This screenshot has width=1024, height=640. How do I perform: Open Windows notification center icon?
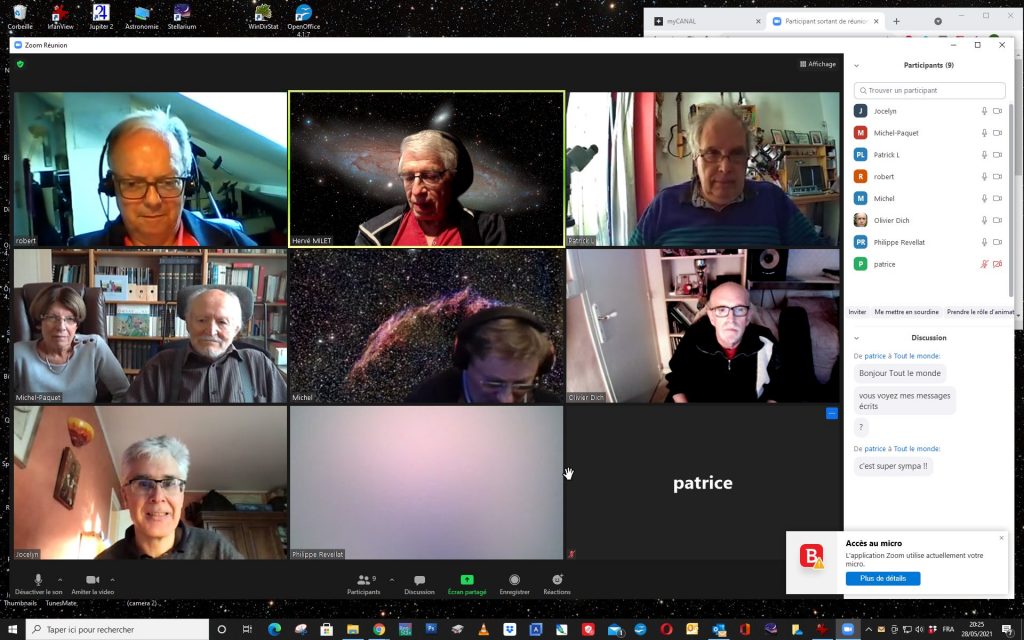pos(1008,630)
